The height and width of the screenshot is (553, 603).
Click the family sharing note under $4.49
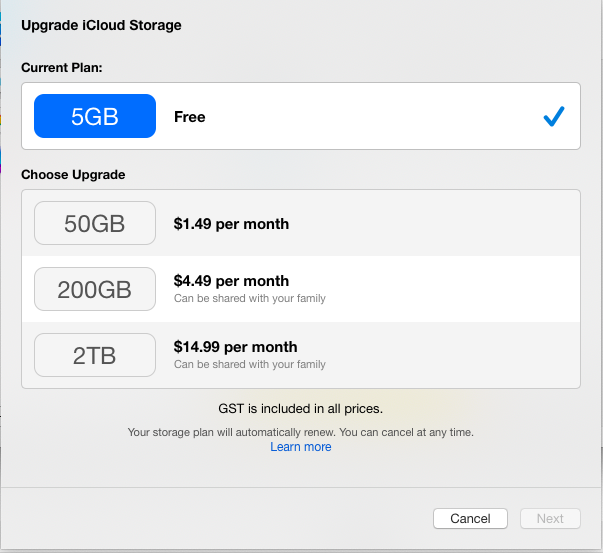(250, 298)
